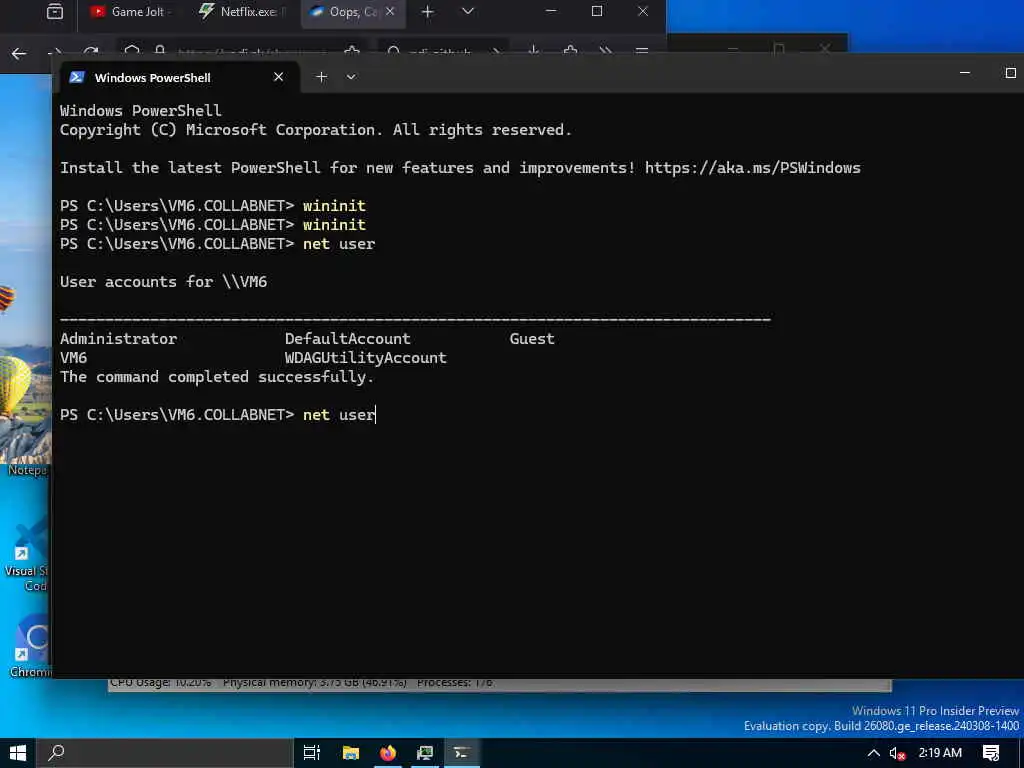Switch to Game Jolt browser tab

[133, 12]
